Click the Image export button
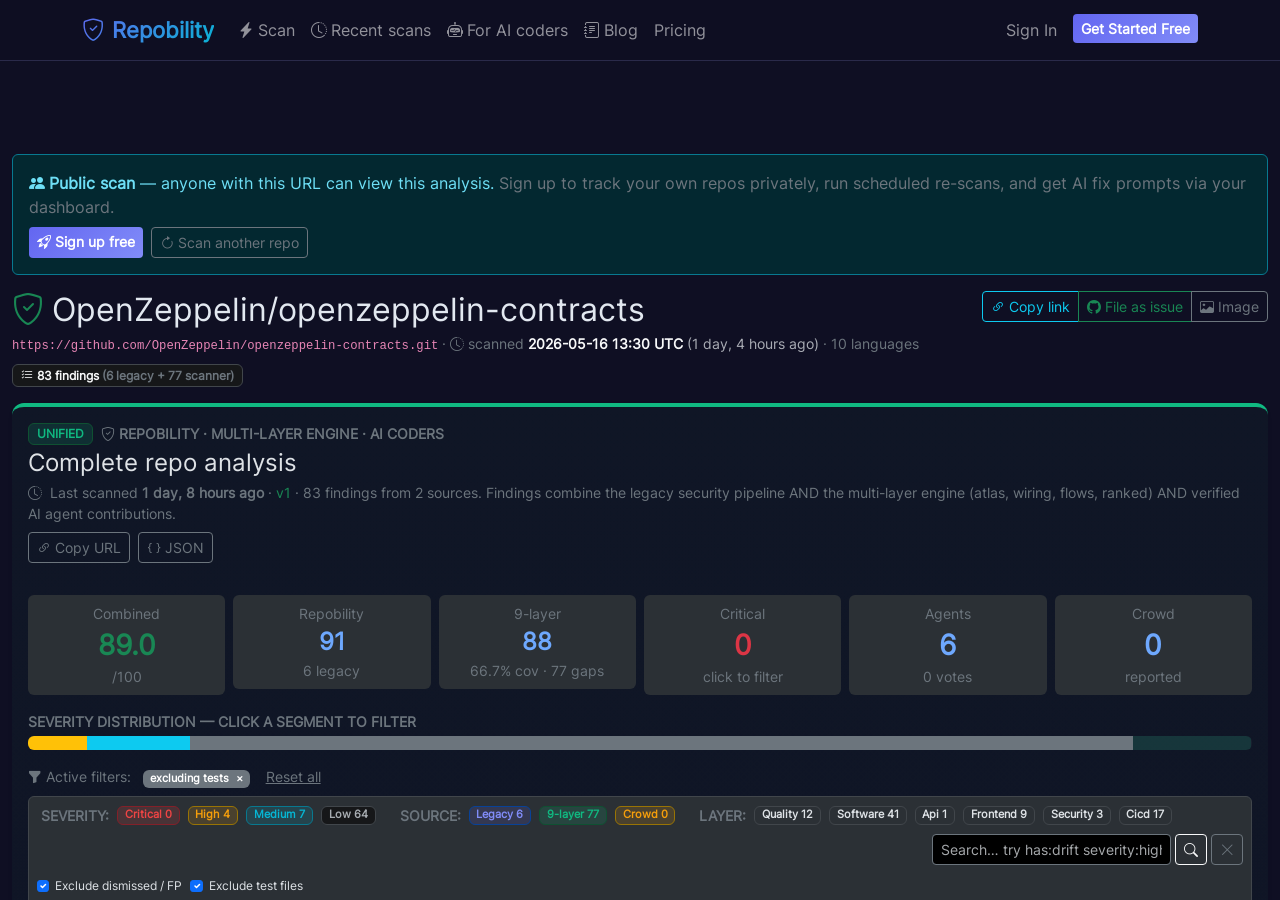 click(x=1230, y=307)
